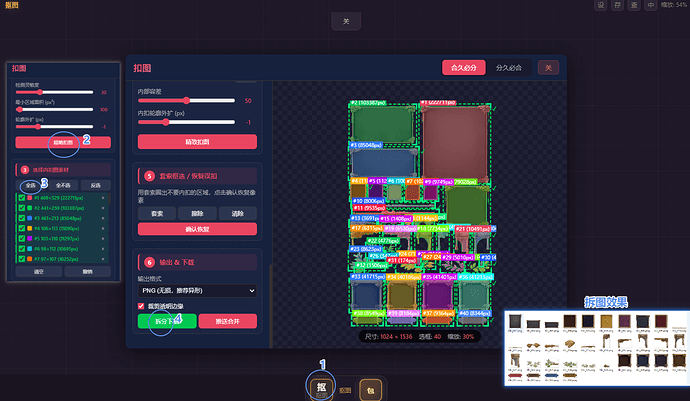
Task: Click the 尺寸 1024 × 1536 size readout
Action: tap(389, 336)
